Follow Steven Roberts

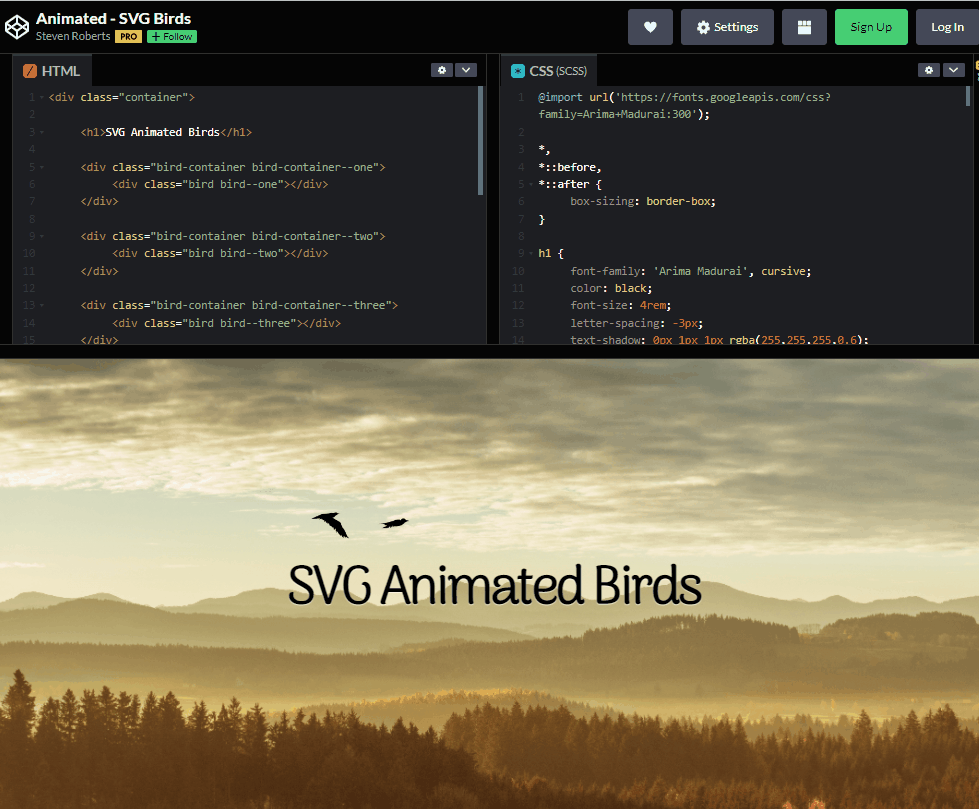point(172,37)
